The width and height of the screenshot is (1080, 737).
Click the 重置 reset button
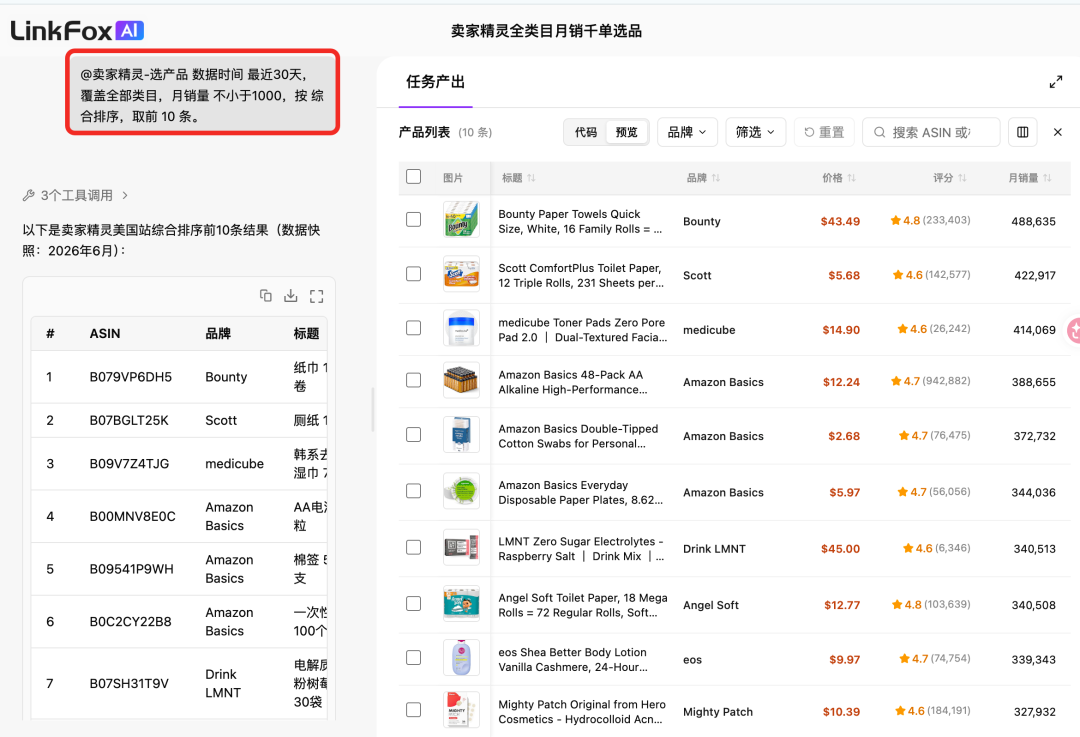824,132
